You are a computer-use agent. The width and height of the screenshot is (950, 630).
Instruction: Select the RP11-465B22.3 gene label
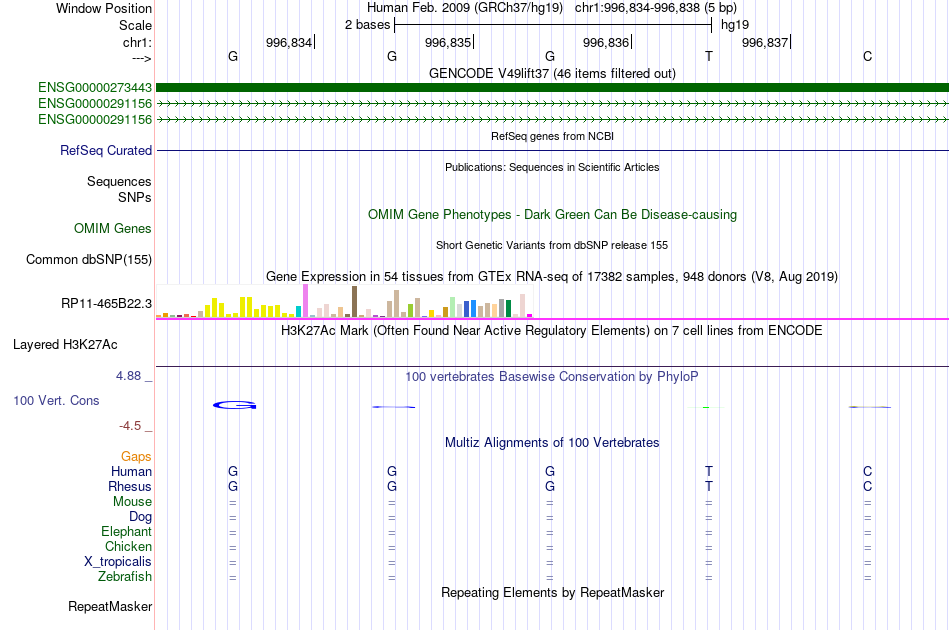point(107,303)
